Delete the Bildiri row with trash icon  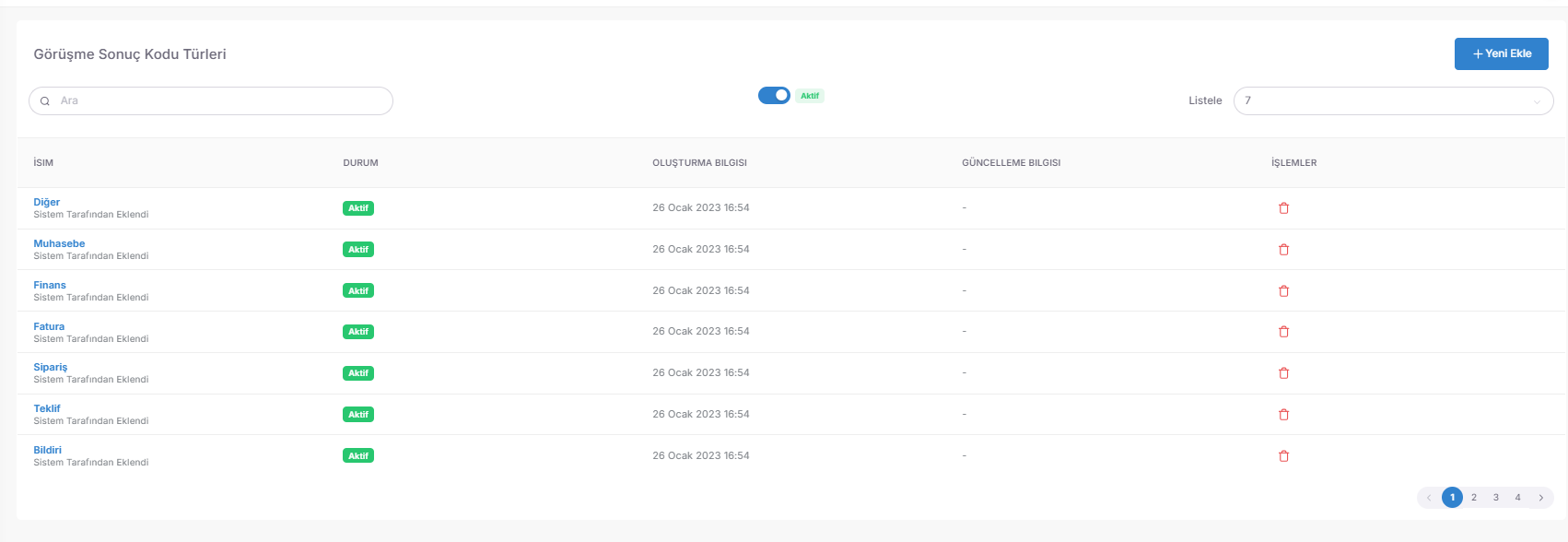point(1283,456)
